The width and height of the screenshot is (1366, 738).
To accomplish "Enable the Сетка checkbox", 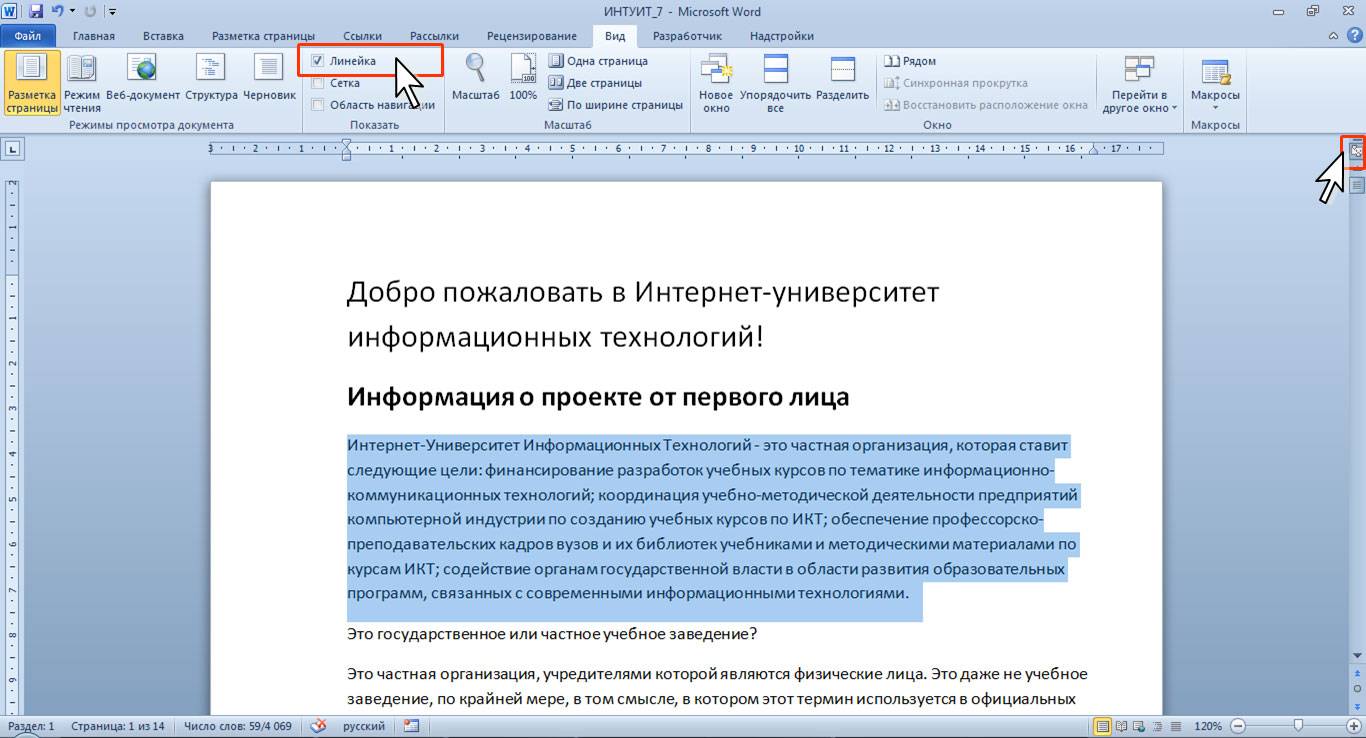I will (x=318, y=83).
